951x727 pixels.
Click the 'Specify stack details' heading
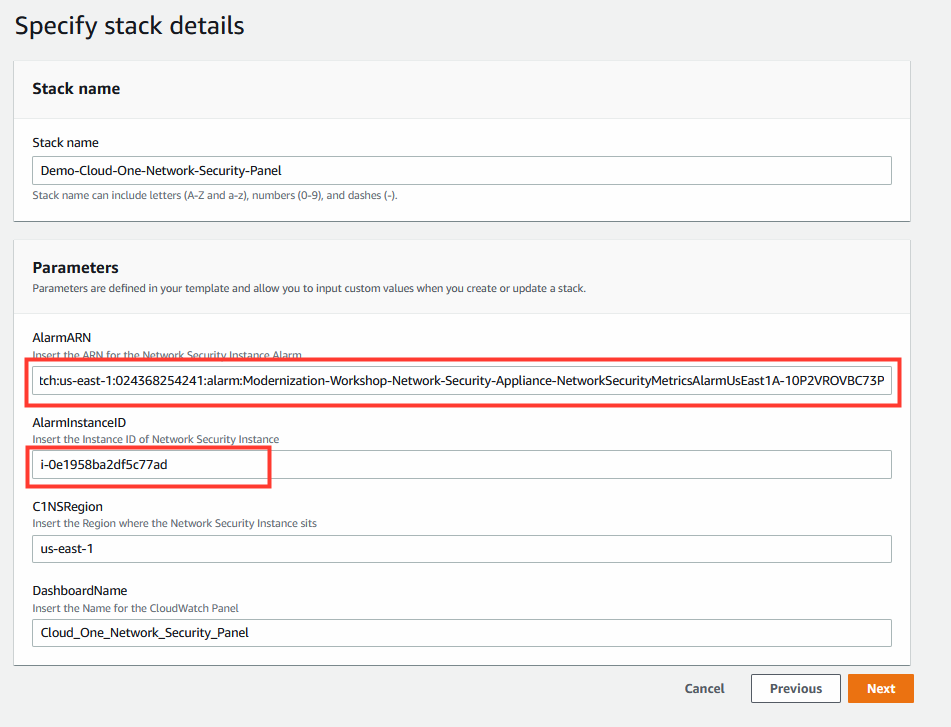point(129,26)
